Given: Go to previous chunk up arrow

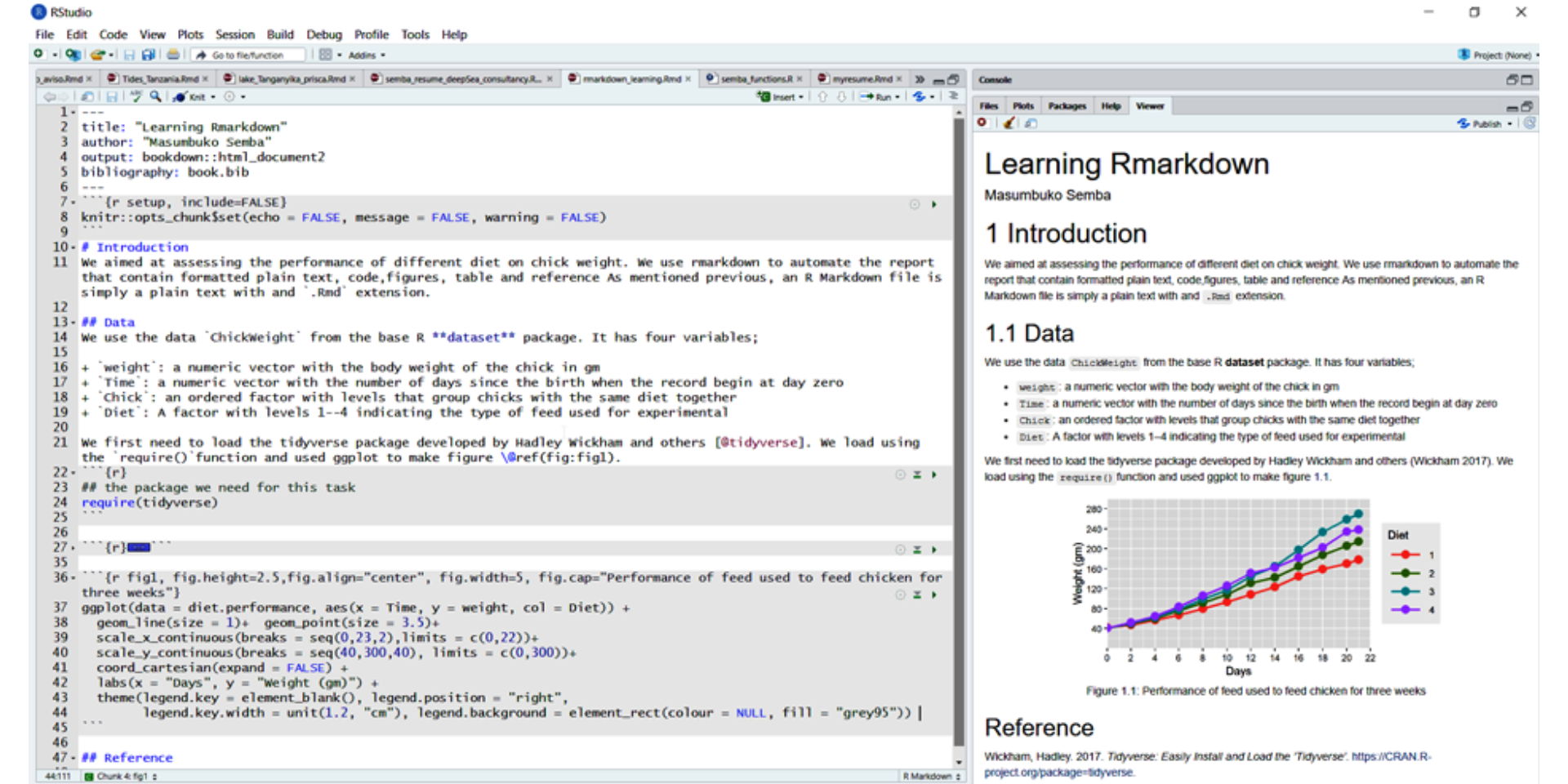Looking at the screenshot, I should click(822, 96).
